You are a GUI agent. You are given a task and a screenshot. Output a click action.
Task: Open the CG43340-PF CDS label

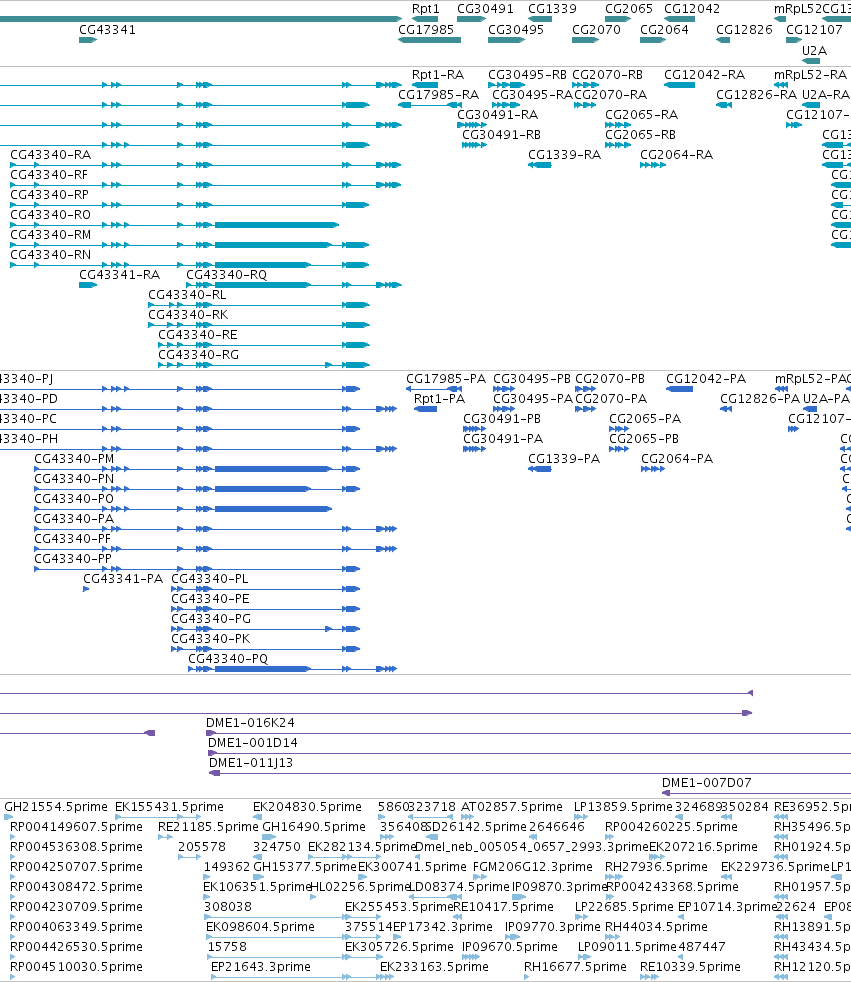(73, 539)
